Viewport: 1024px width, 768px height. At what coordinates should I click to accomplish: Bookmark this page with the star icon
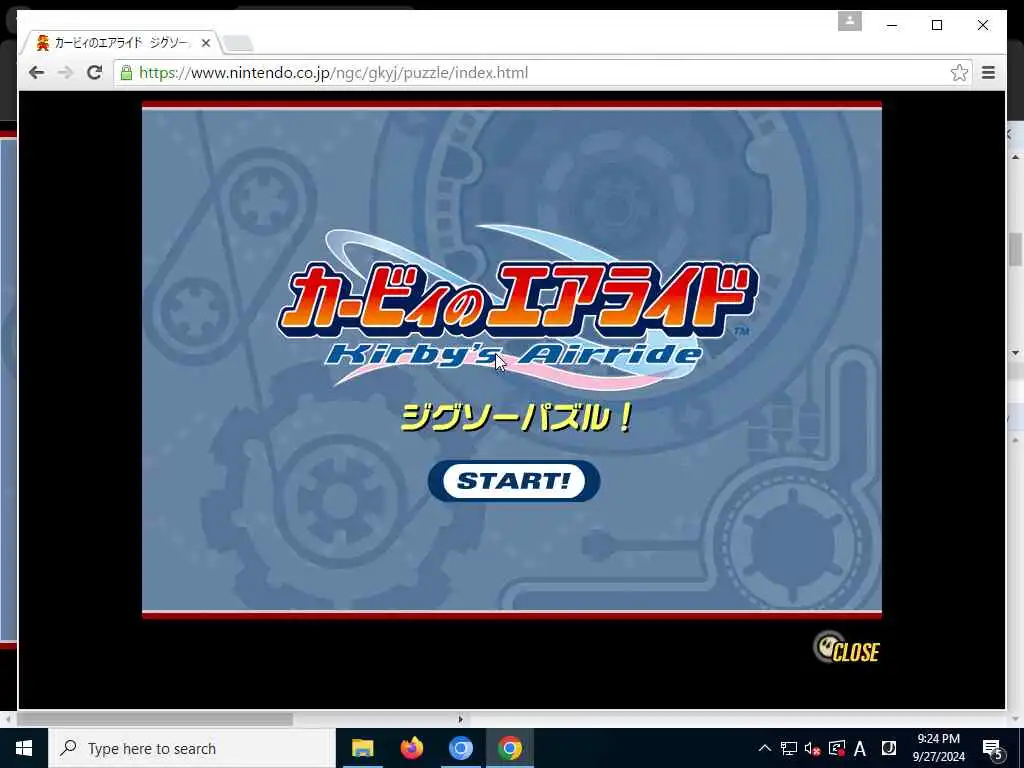pyautogui.click(x=959, y=72)
